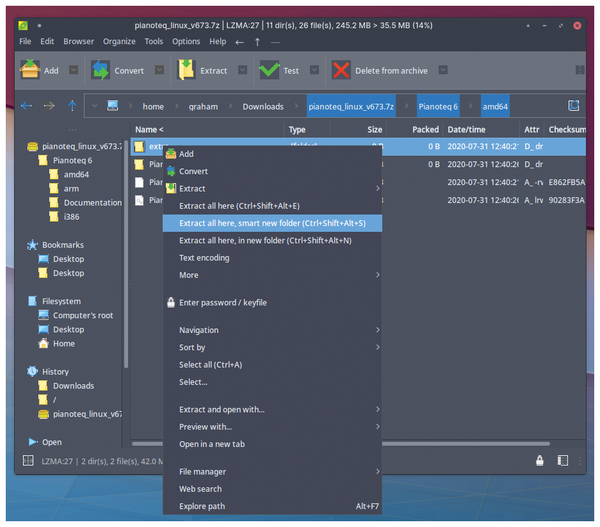Click the blue up-level arrow
Screen dimensions: 600x527
(x=72, y=106)
